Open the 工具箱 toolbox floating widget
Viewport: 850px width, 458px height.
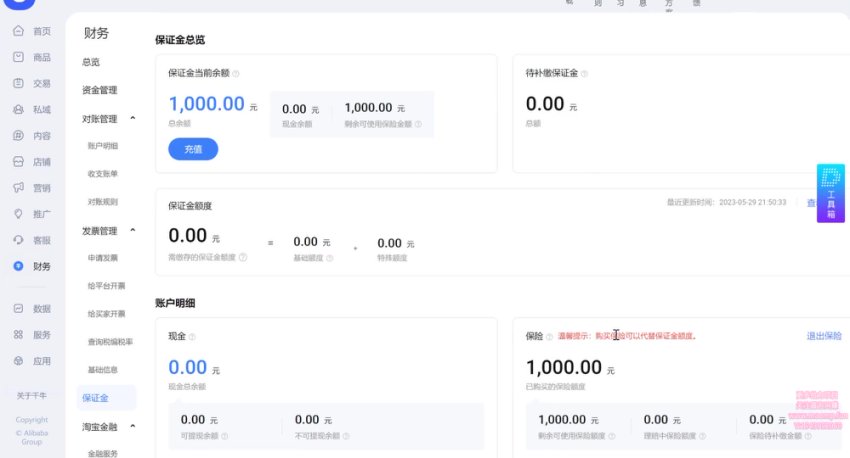point(830,195)
